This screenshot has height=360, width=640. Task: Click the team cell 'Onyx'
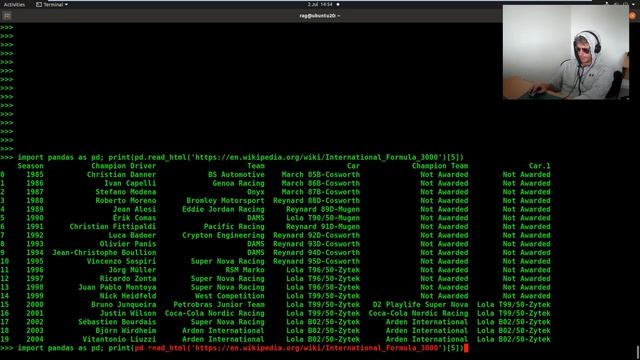point(256,192)
